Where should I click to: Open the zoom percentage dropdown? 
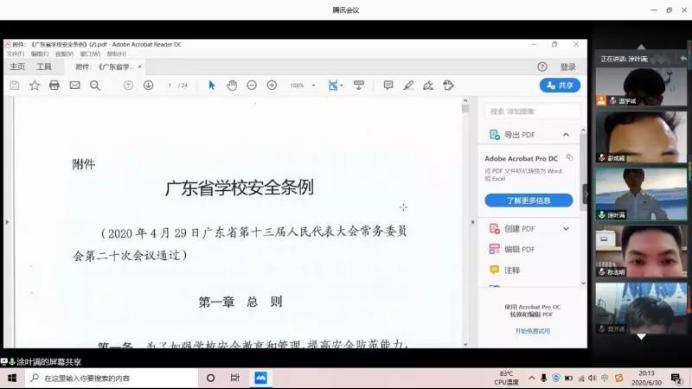pyautogui.click(x=314, y=86)
